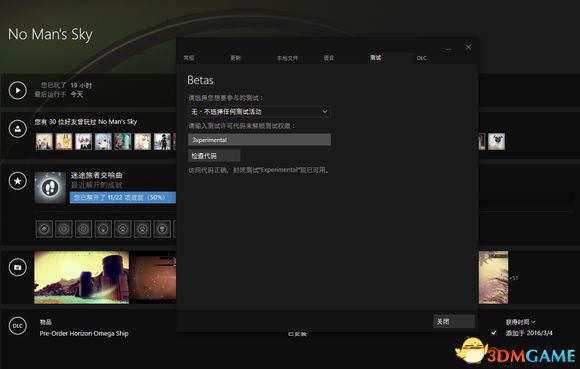Select the 测试 tab
The width and height of the screenshot is (580, 369).
click(375, 57)
